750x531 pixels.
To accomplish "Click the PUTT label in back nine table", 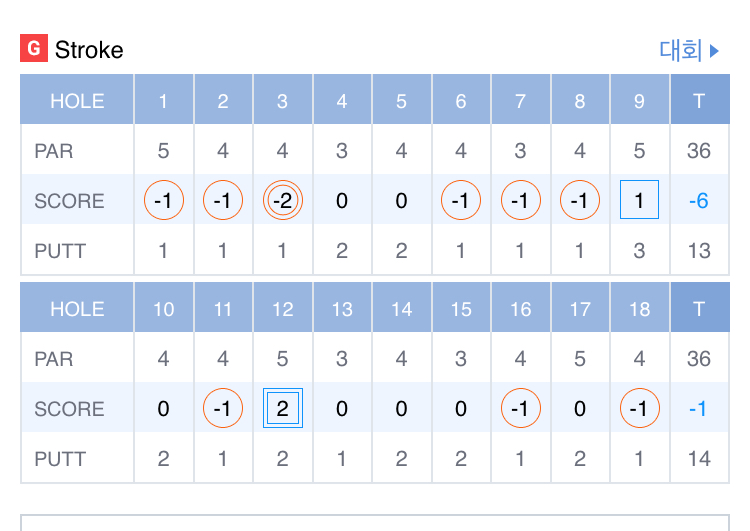I will click(x=60, y=459).
